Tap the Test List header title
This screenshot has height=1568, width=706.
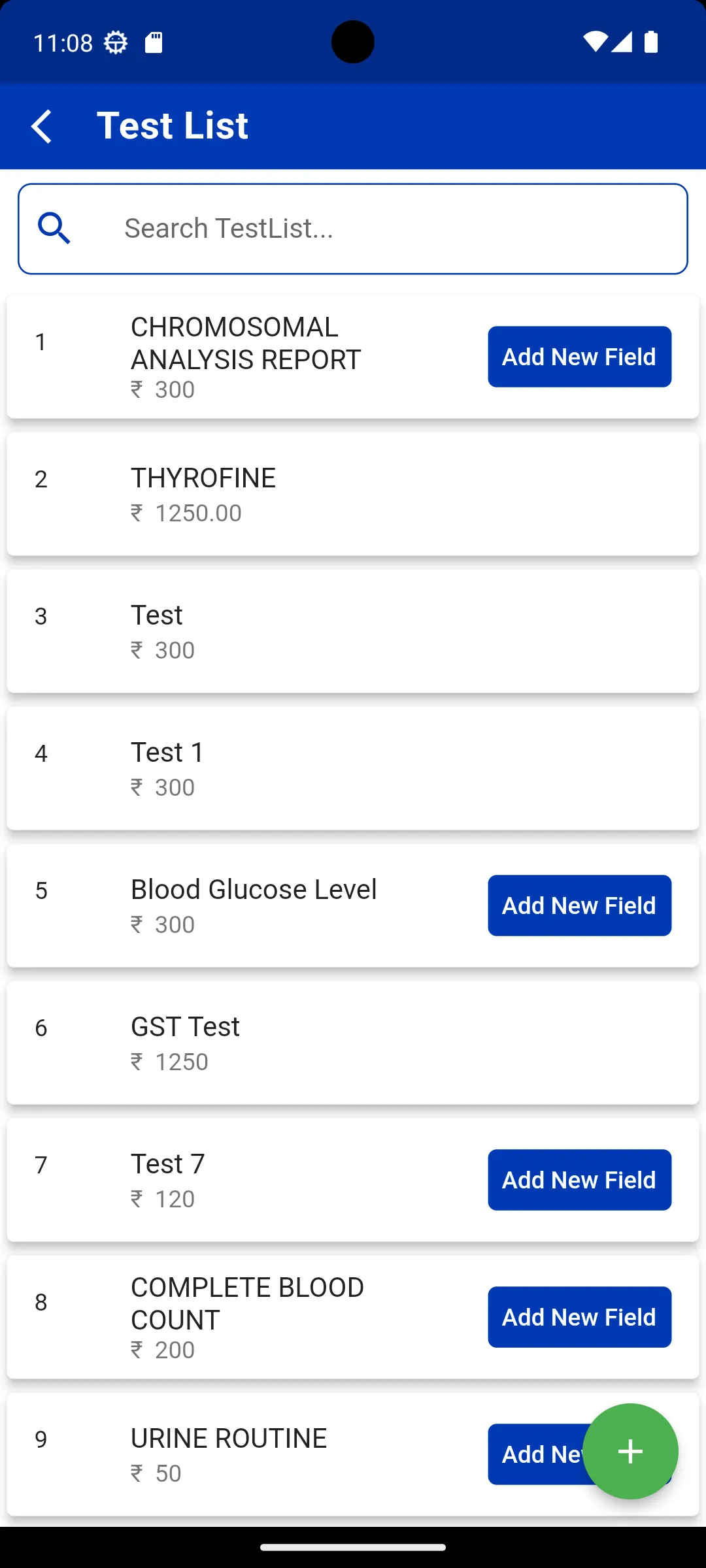[x=173, y=125]
